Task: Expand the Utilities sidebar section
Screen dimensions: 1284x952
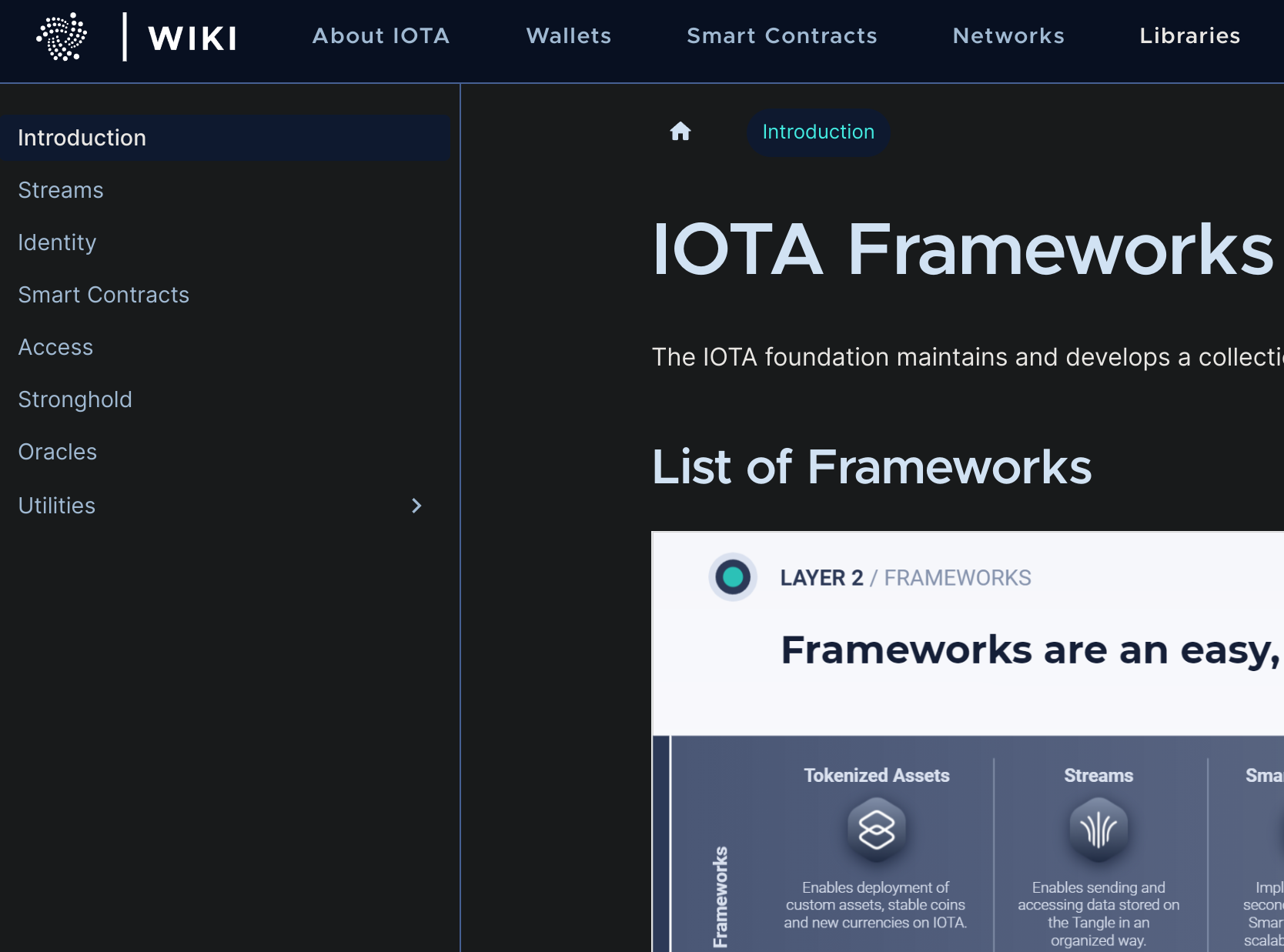Action: (x=416, y=506)
